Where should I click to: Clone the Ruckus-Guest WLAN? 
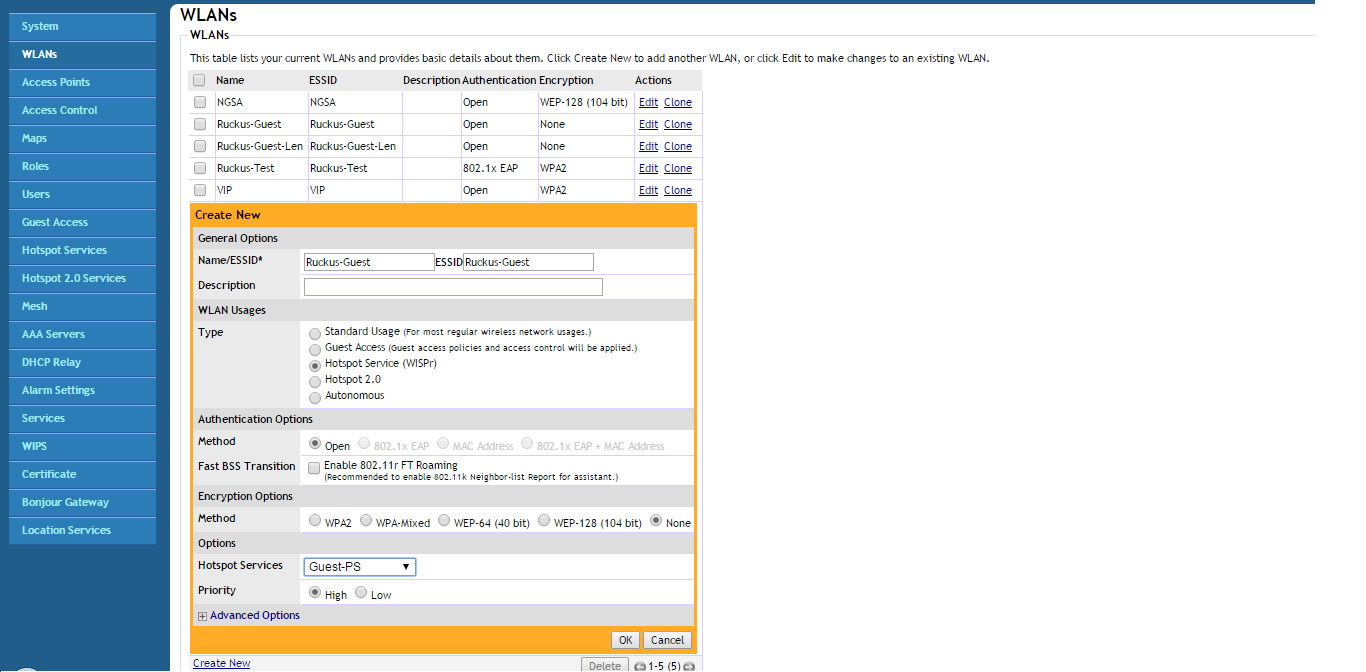click(x=678, y=124)
